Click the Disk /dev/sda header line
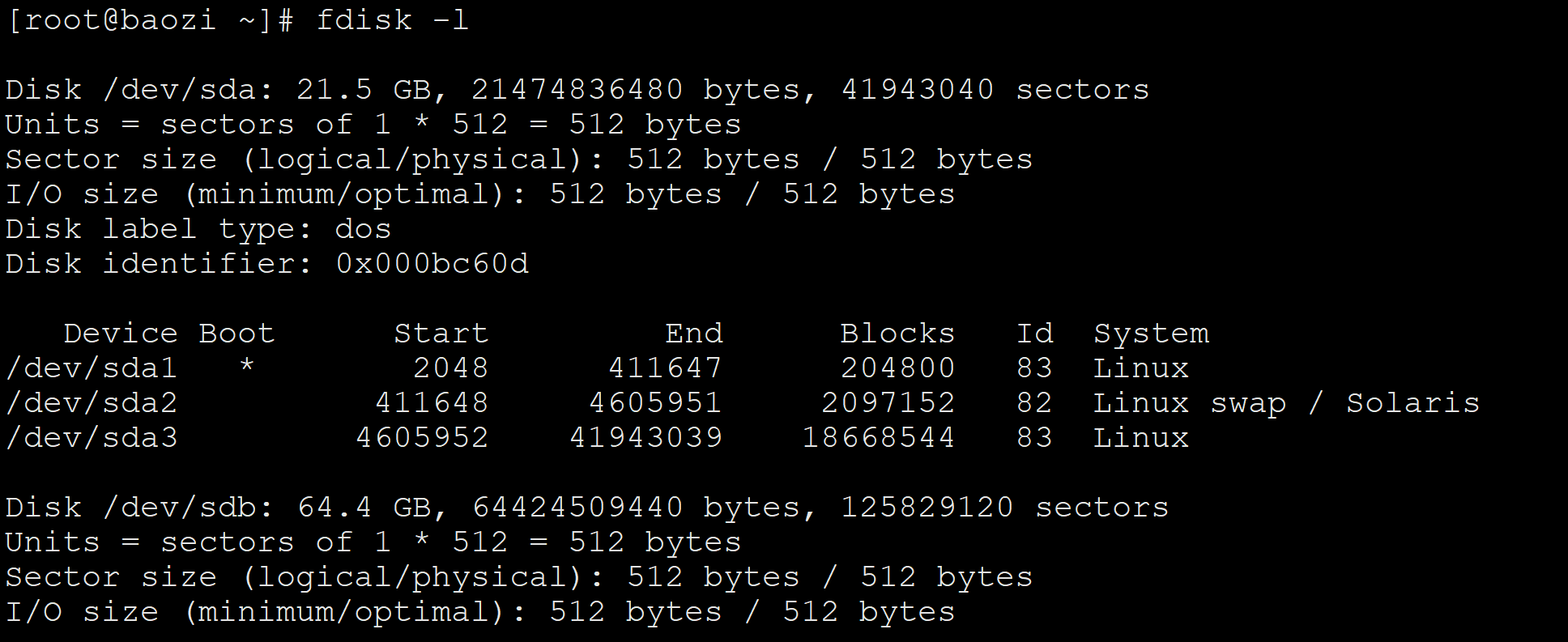The width and height of the screenshot is (1568, 642). tap(577, 89)
